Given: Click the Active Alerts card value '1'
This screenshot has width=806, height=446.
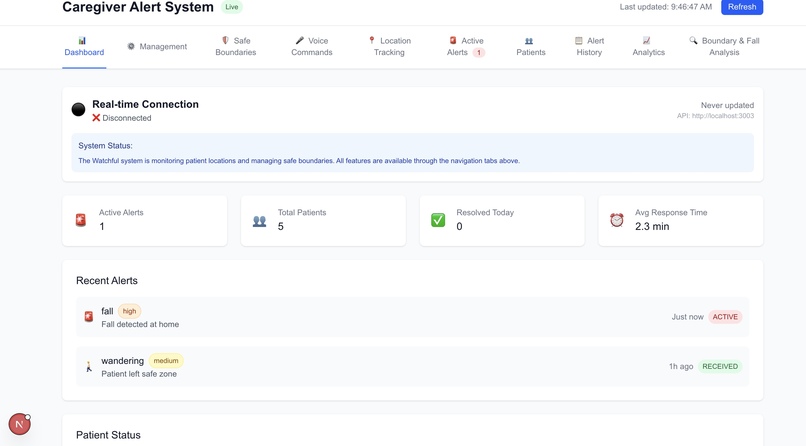Looking at the screenshot, I should 102,227.
